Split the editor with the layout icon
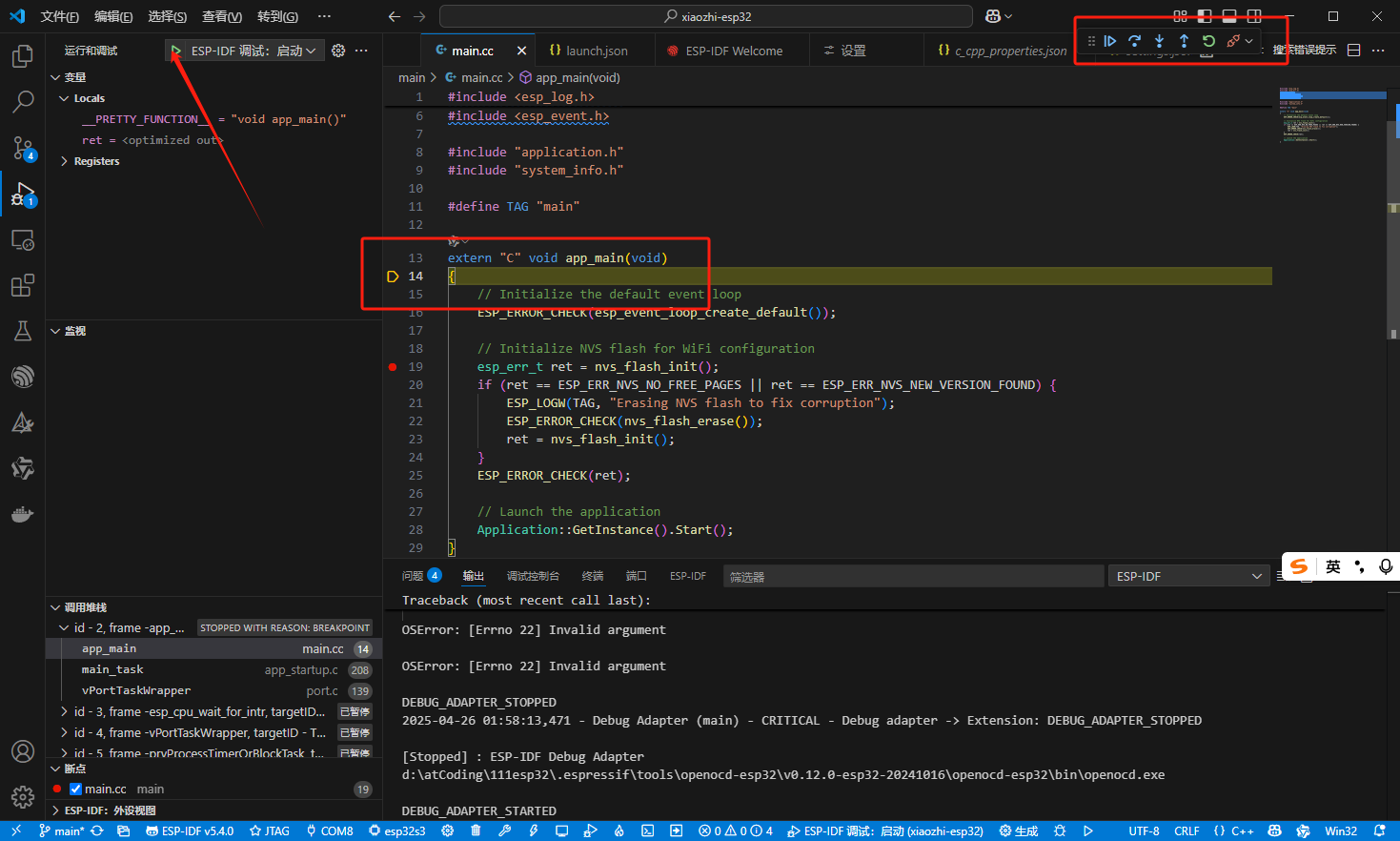 pyautogui.click(x=1353, y=51)
